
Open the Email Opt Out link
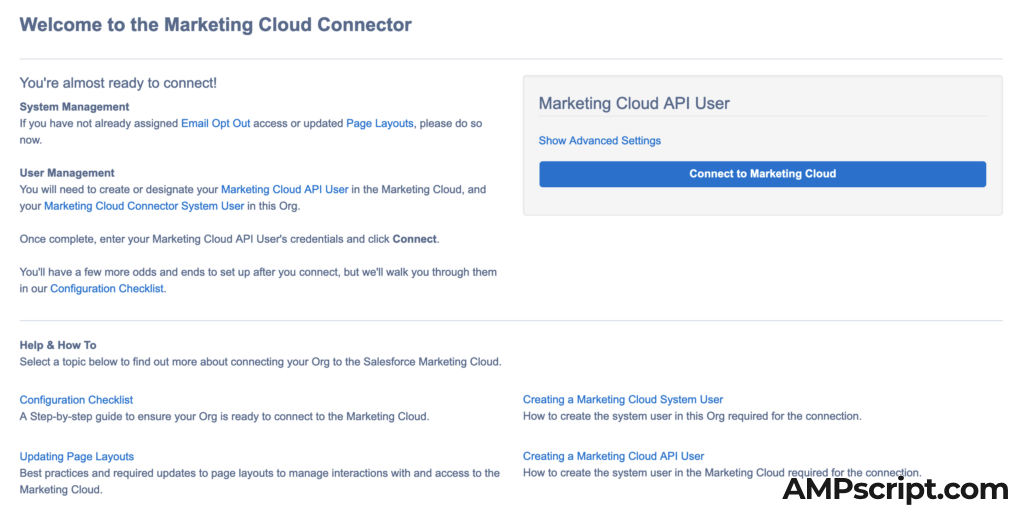(215, 124)
